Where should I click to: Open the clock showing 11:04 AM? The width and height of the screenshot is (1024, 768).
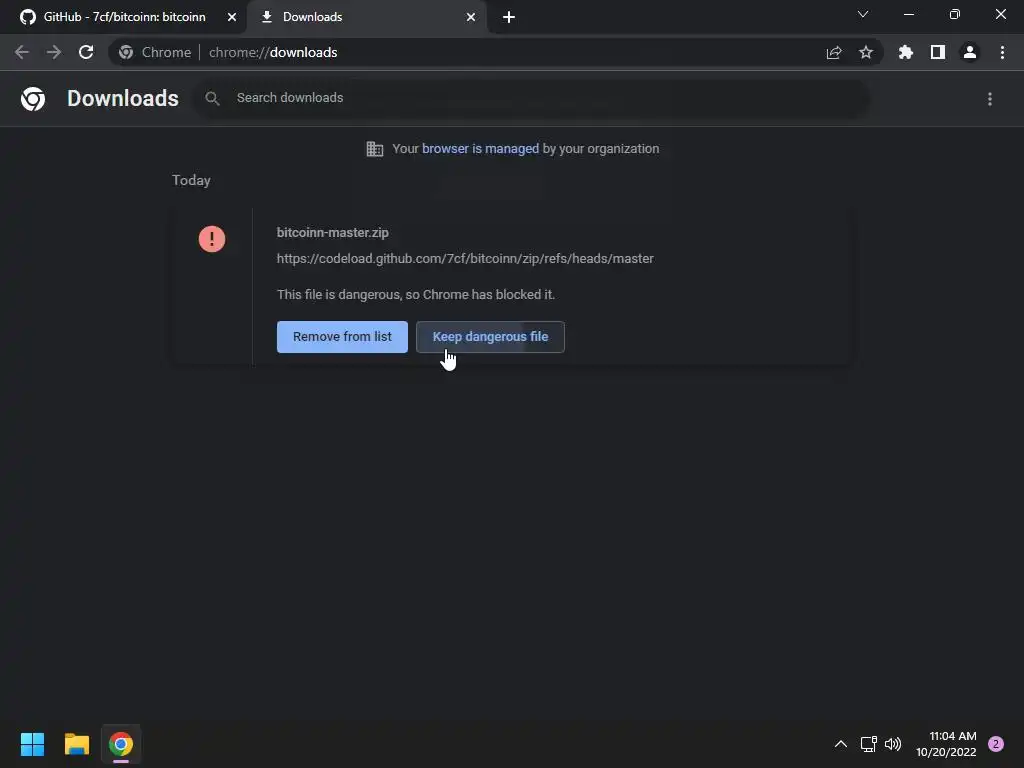click(946, 744)
